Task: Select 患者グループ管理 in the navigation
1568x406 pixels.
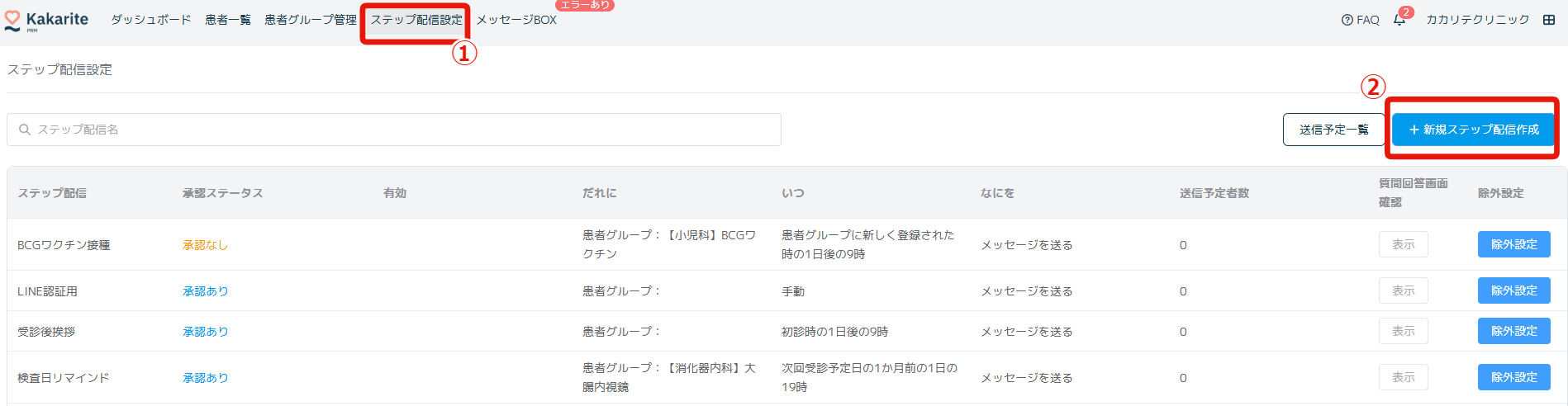Action: pyautogui.click(x=311, y=20)
